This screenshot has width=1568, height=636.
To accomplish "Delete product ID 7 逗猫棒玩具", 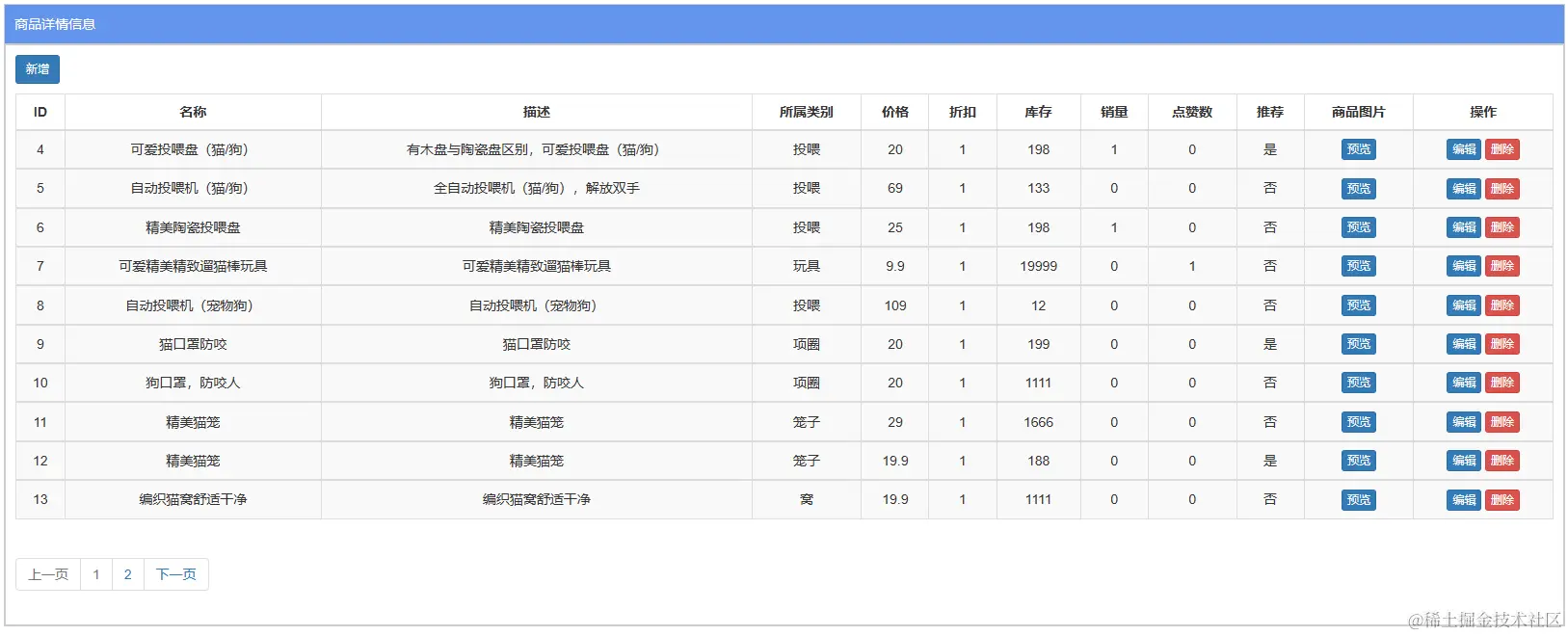I will pos(1502,266).
